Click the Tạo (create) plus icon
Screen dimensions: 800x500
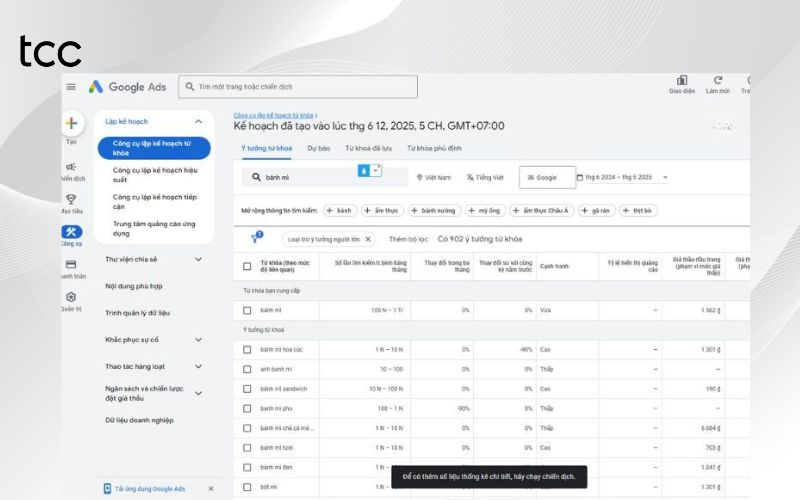click(x=71, y=124)
